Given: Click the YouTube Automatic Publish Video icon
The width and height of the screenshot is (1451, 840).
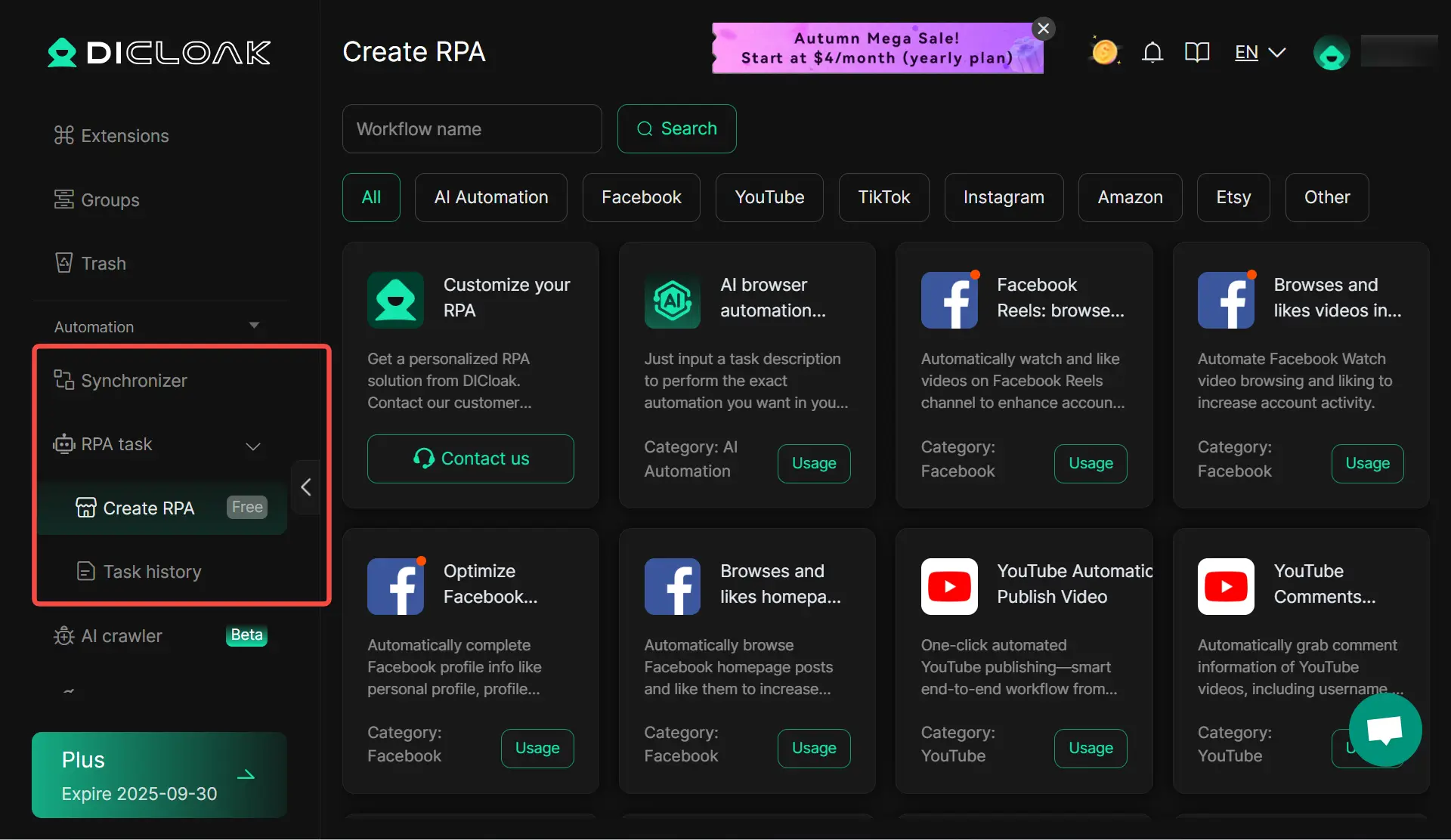Looking at the screenshot, I should (x=949, y=586).
